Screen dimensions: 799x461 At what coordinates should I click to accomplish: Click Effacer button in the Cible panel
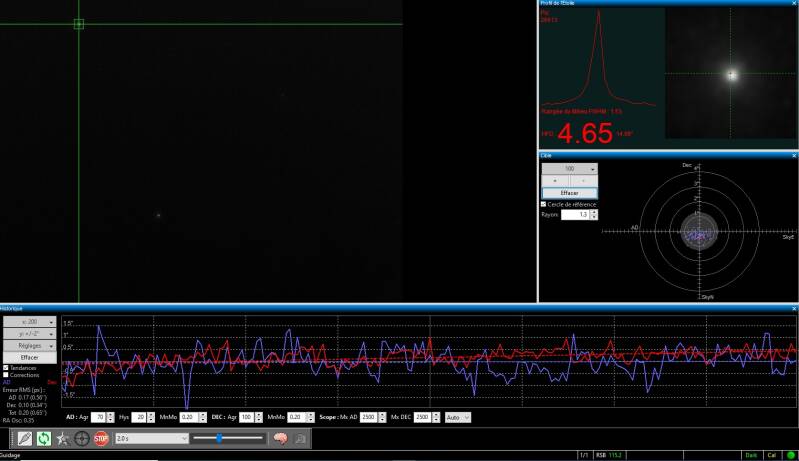coord(569,192)
